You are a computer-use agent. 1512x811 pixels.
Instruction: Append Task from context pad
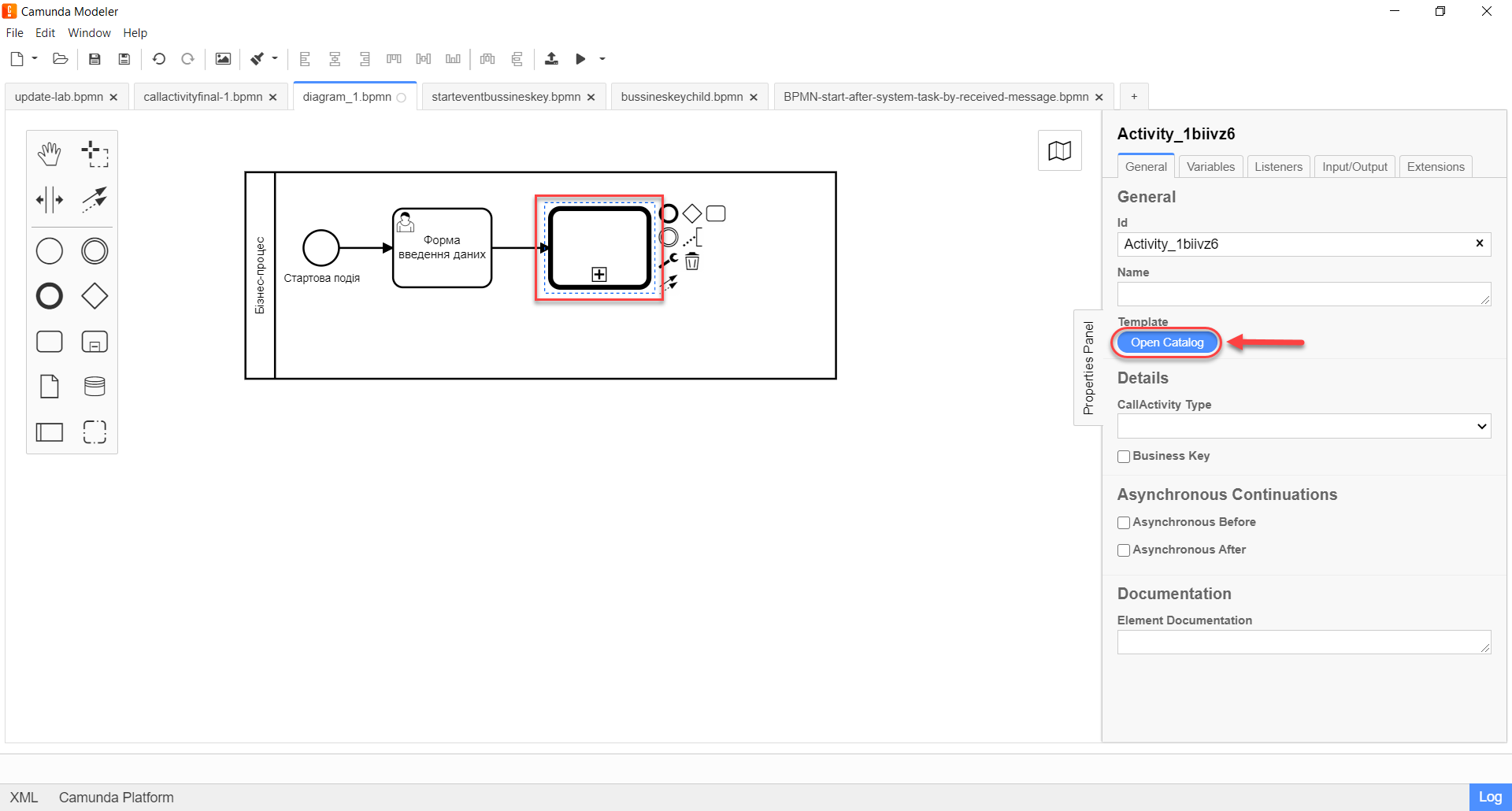[x=716, y=213]
